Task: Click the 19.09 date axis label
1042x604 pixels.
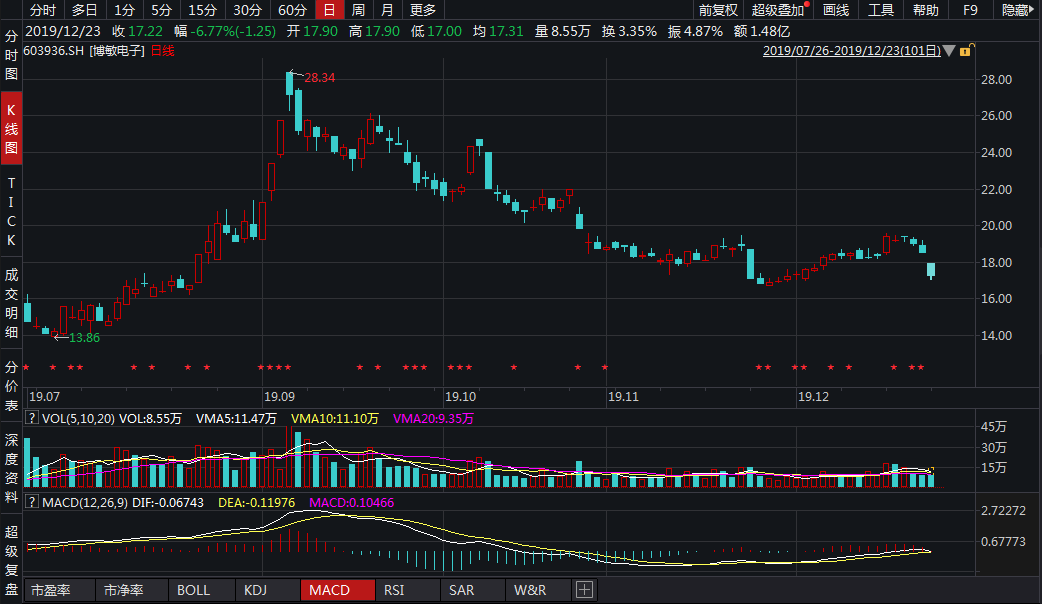Action: point(279,397)
